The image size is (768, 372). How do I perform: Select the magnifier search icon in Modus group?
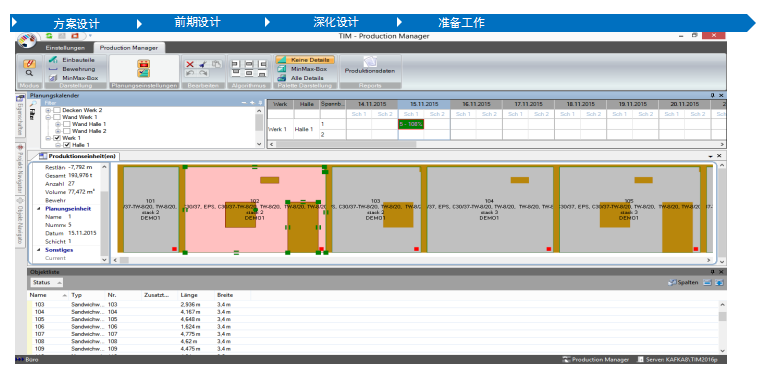tap(29, 73)
